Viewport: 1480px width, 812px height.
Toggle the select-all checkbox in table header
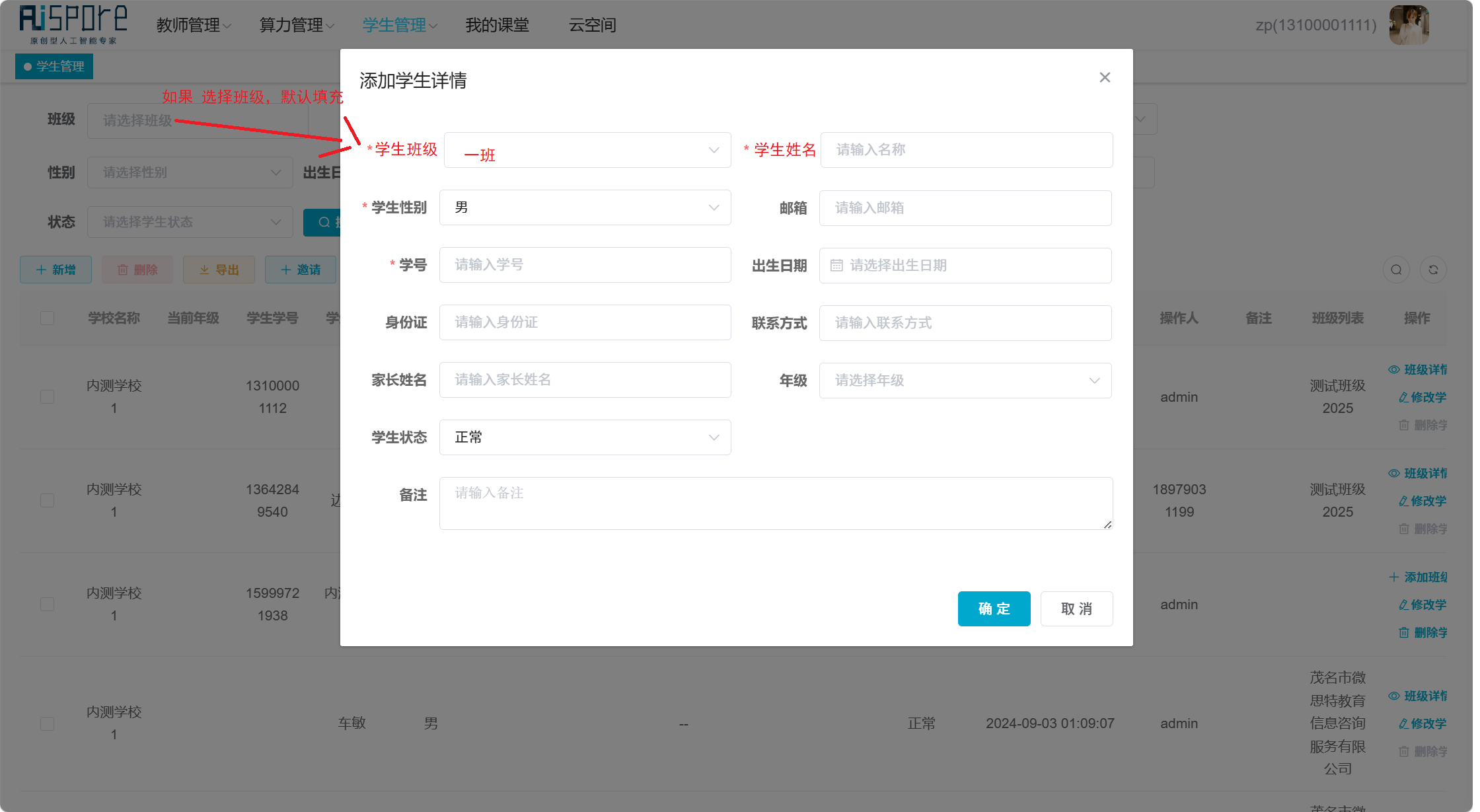click(x=48, y=318)
